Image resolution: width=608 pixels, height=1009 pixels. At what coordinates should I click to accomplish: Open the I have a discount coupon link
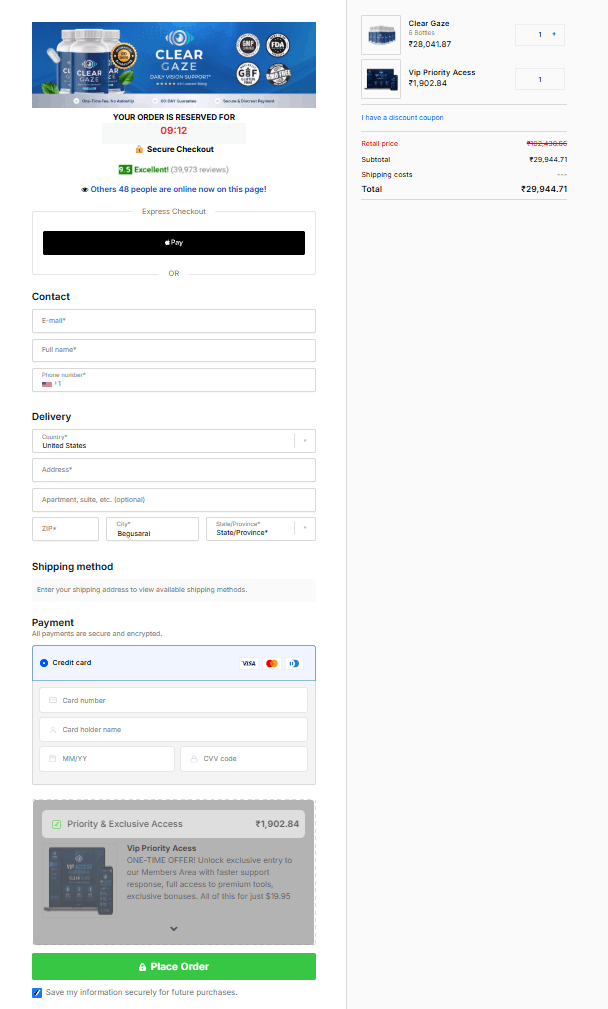point(402,118)
